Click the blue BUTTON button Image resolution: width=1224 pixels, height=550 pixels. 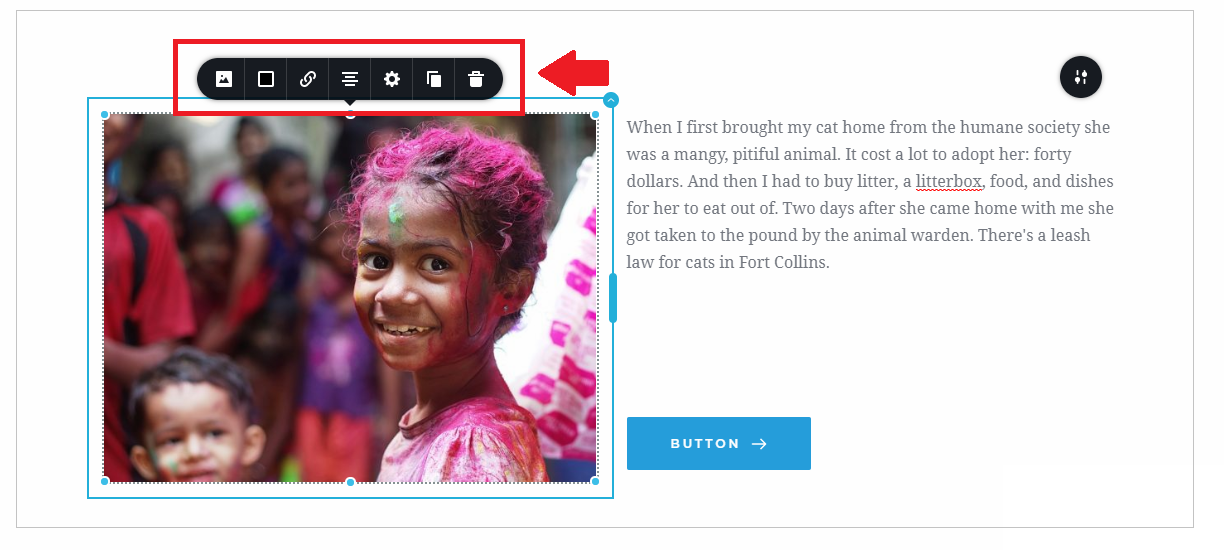click(x=719, y=443)
